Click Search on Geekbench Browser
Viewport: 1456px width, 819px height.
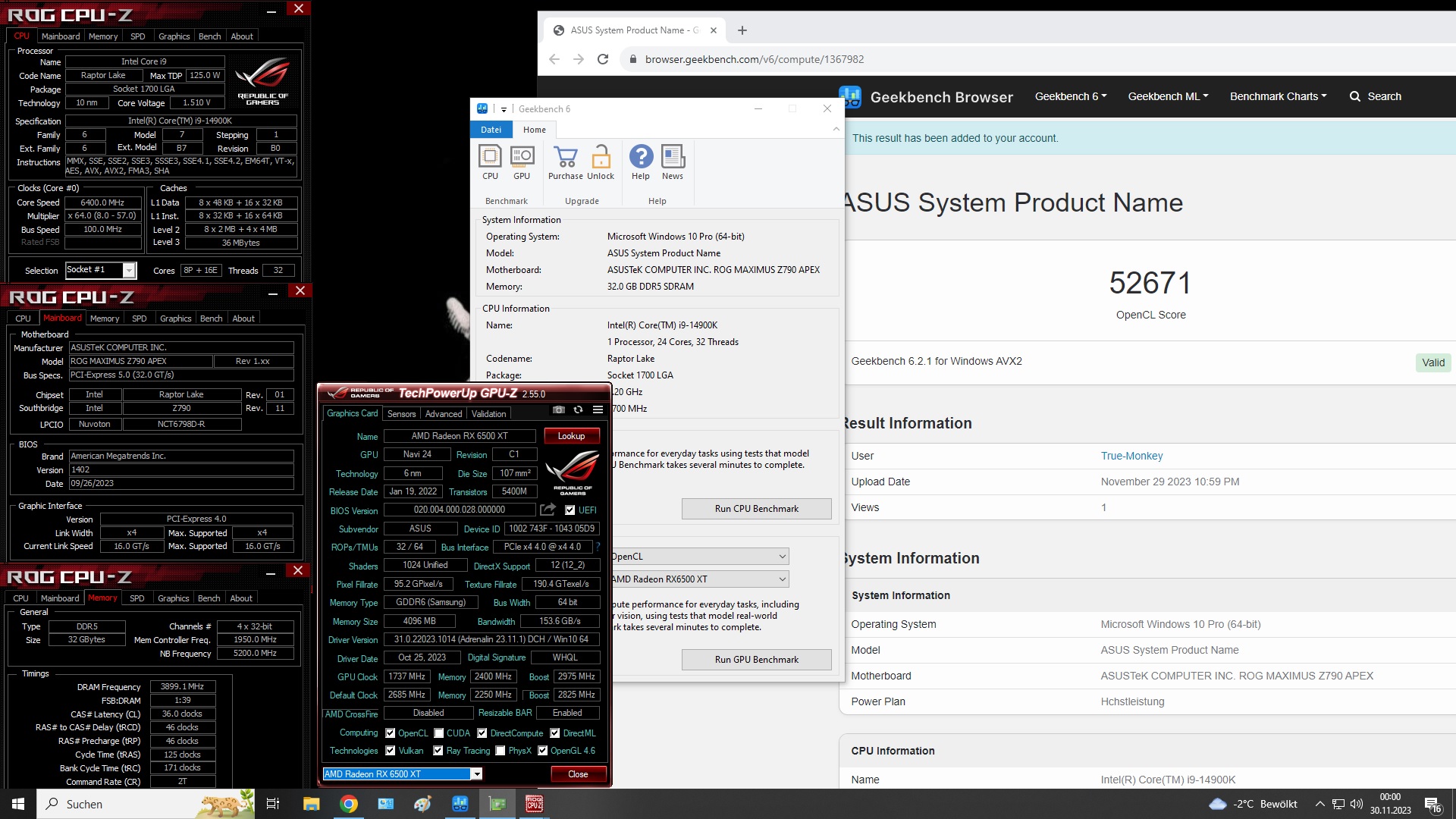(1376, 96)
